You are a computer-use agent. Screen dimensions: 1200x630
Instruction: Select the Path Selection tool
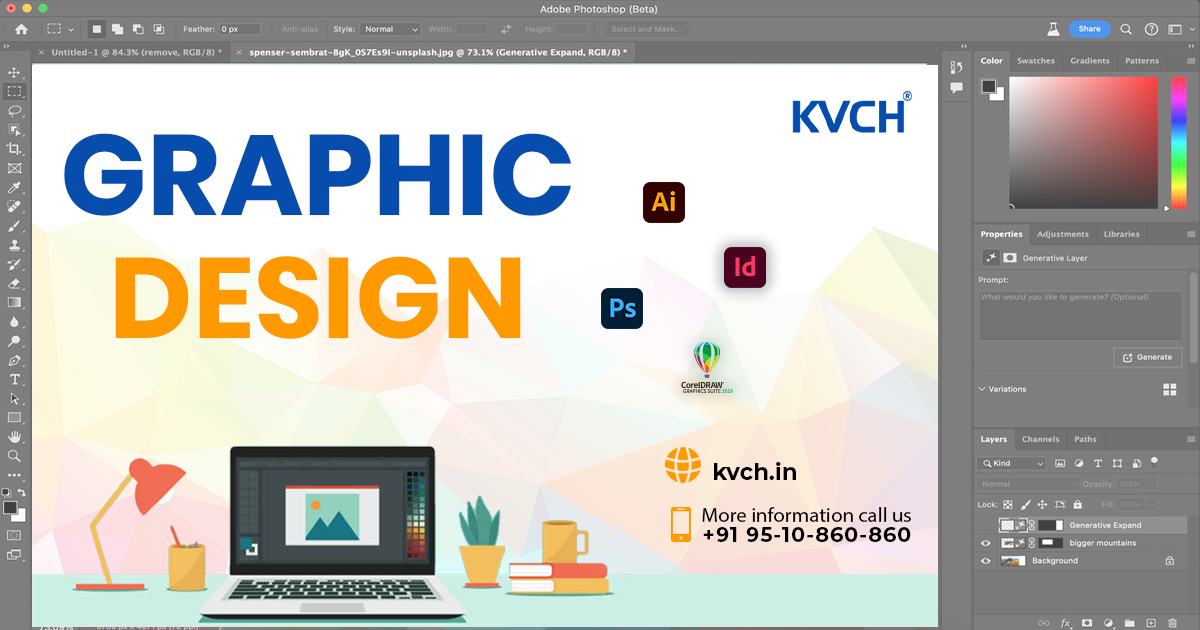14,398
